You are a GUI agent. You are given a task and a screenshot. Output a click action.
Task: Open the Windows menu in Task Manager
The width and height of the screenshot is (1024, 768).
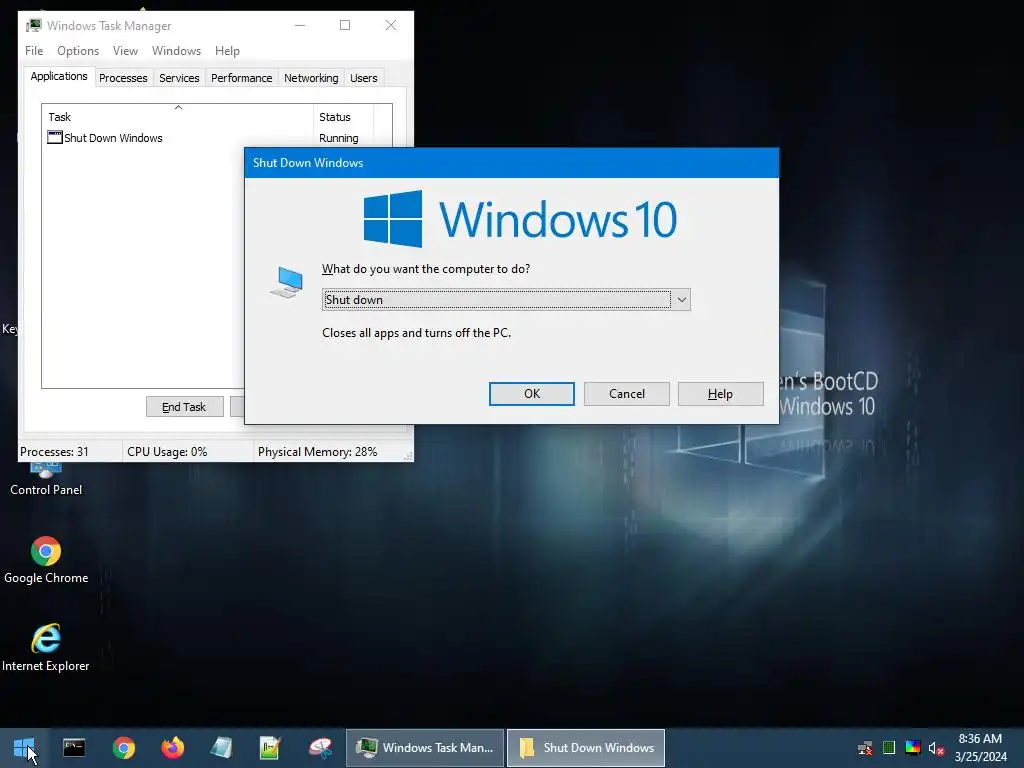coord(176,51)
